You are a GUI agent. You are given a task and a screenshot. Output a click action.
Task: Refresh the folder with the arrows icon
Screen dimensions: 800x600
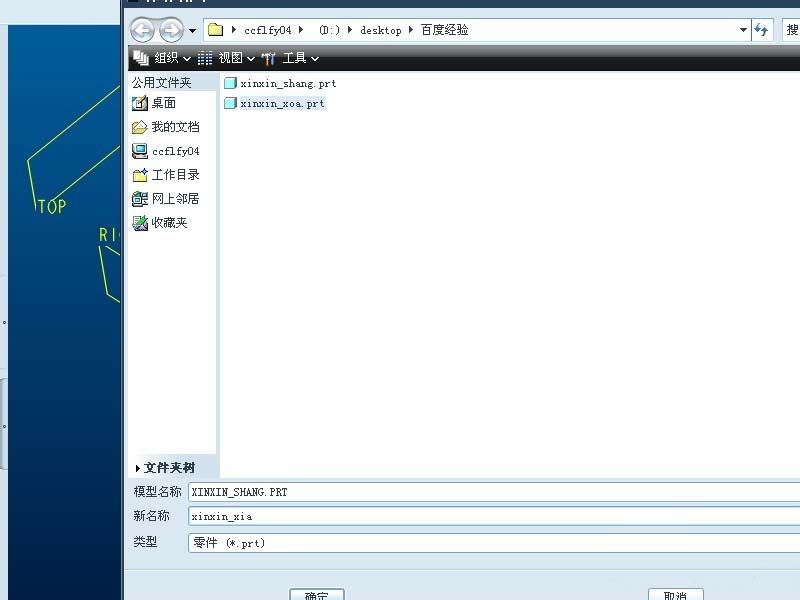click(x=762, y=30)
